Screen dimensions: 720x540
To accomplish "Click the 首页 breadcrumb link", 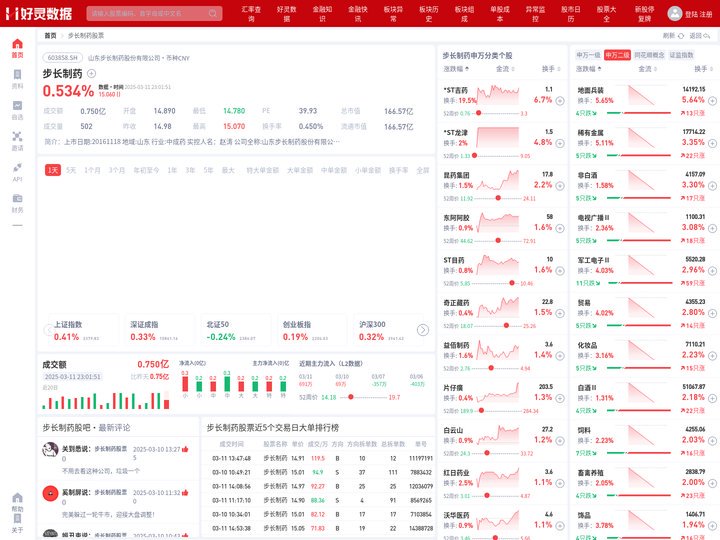I will click(x=51, y=35).
